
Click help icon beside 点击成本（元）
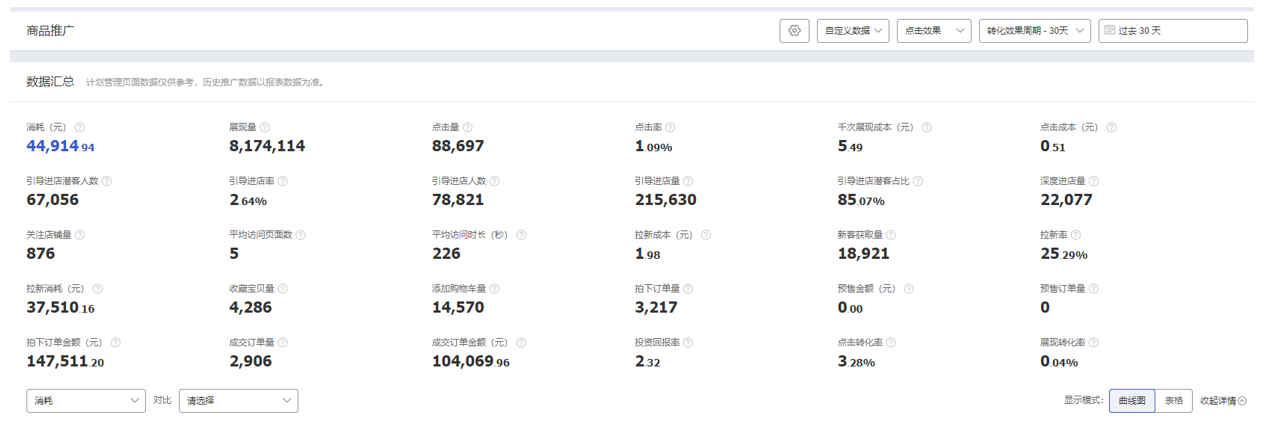[x=1111, y=127]
